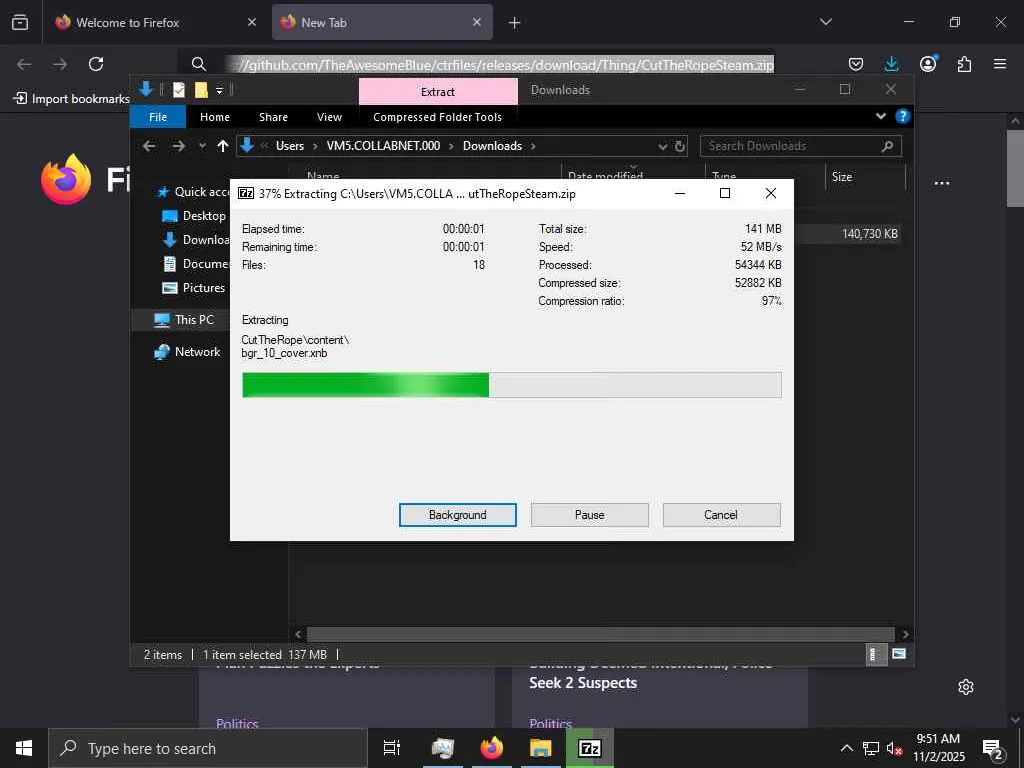Image resolution: width=1024 pixels, height=768 pixels.
Task: Click the 140,730 KB size cell
Action: [x=869, y=234]
